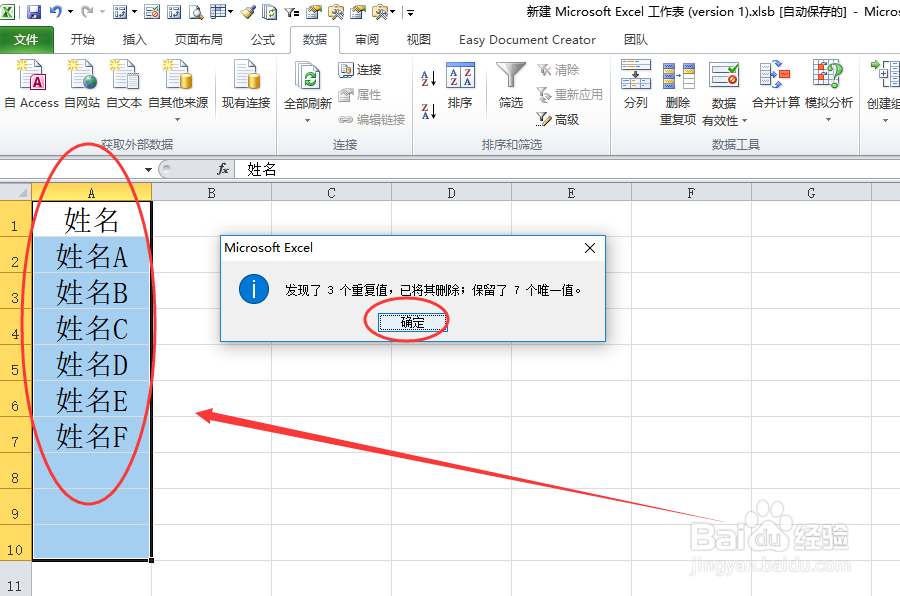Open the undo history dropdown arrow
This screenshot has height=596, width=900.
[70, 11]
